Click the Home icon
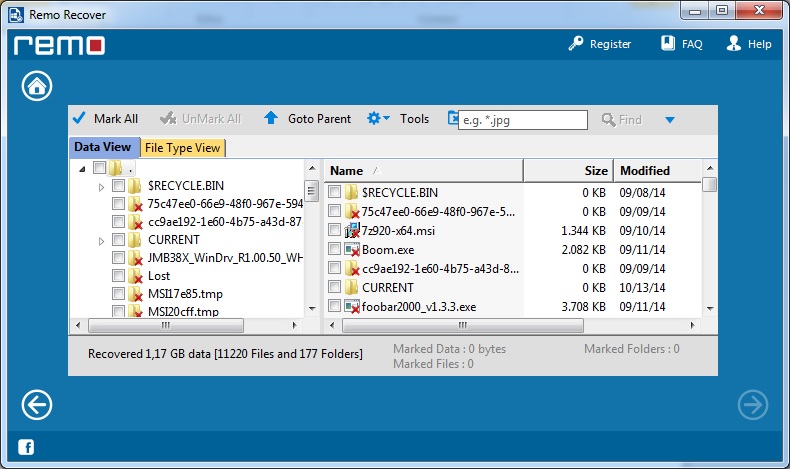790x469 pixels. [x=37, y=86]
